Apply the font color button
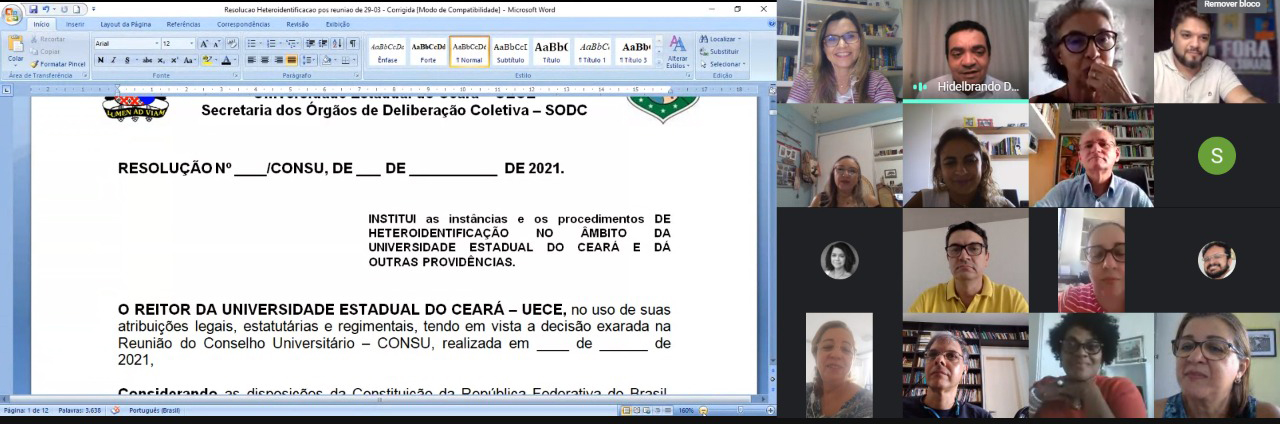The width and height of the screenshot is (1280, 424). click(x=226, y=60)
